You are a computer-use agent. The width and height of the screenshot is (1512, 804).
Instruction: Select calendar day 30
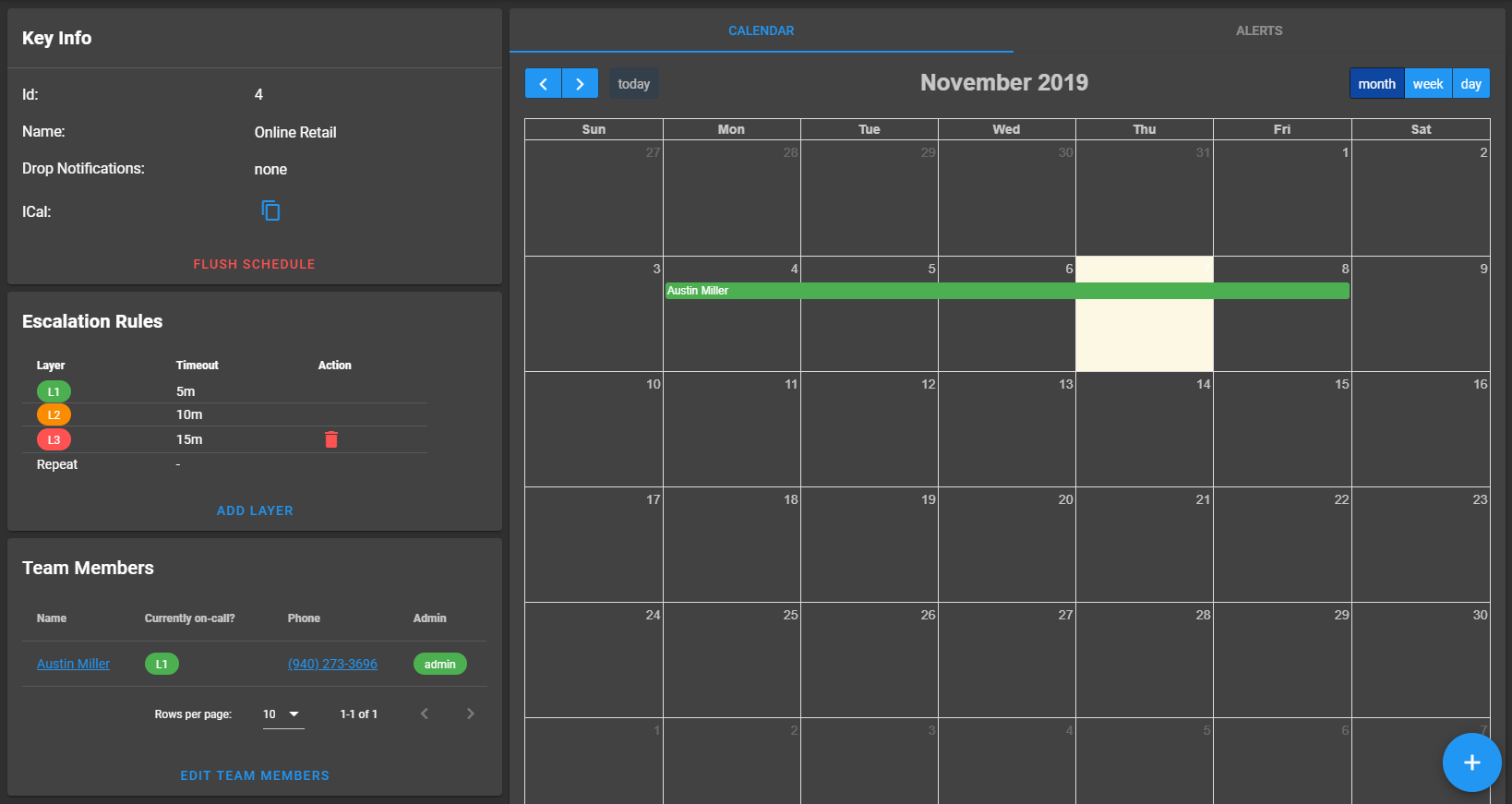[1421, 660]
